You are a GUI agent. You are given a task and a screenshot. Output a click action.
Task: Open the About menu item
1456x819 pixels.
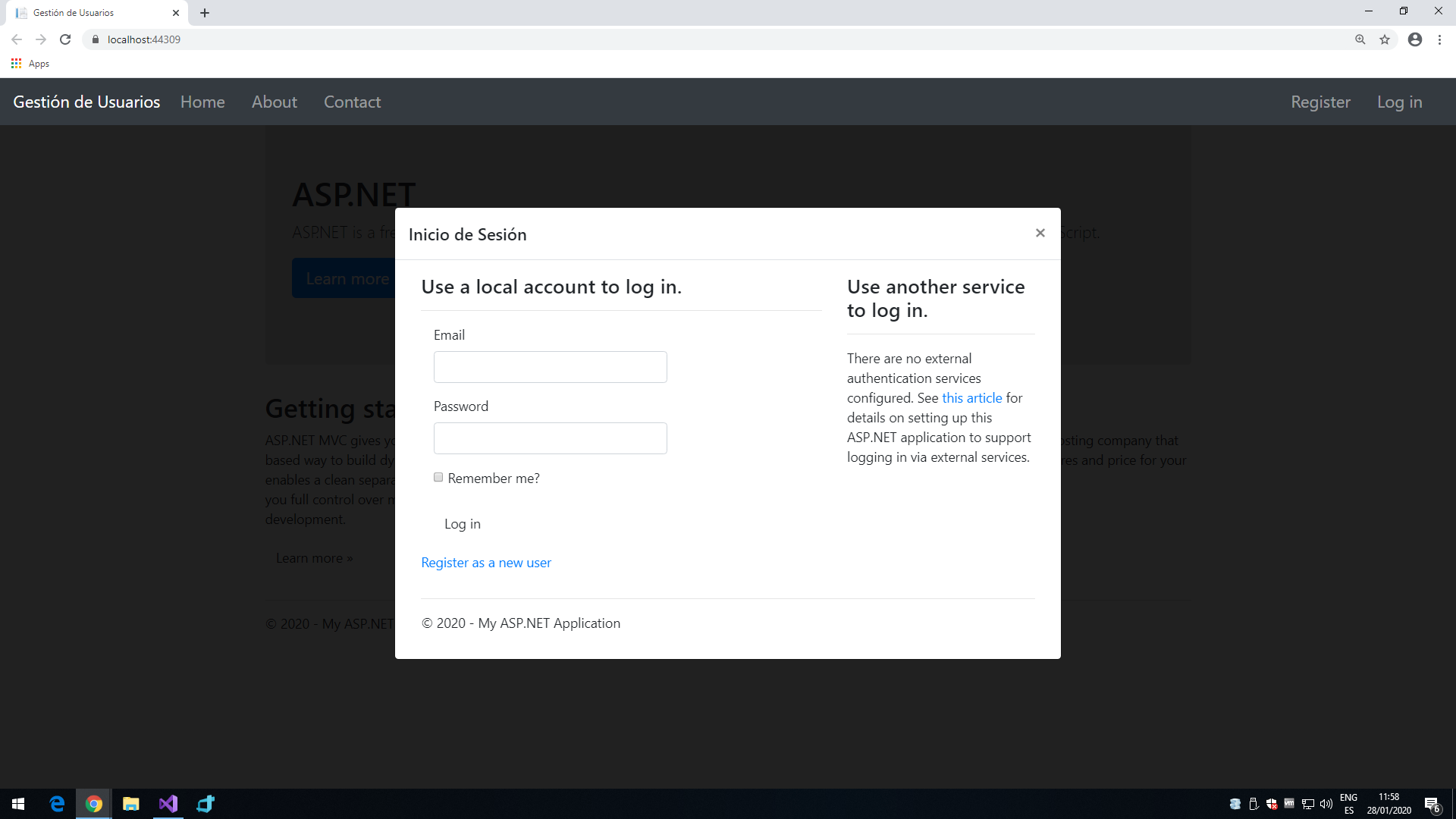[274, 101]
